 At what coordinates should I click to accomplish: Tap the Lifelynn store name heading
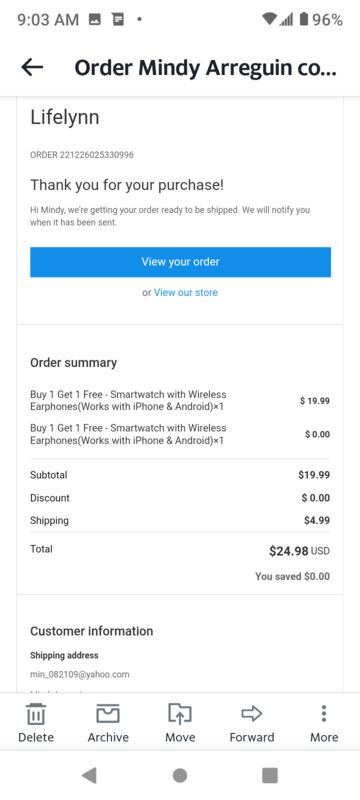pyautogui.click(x=65, y=117)
